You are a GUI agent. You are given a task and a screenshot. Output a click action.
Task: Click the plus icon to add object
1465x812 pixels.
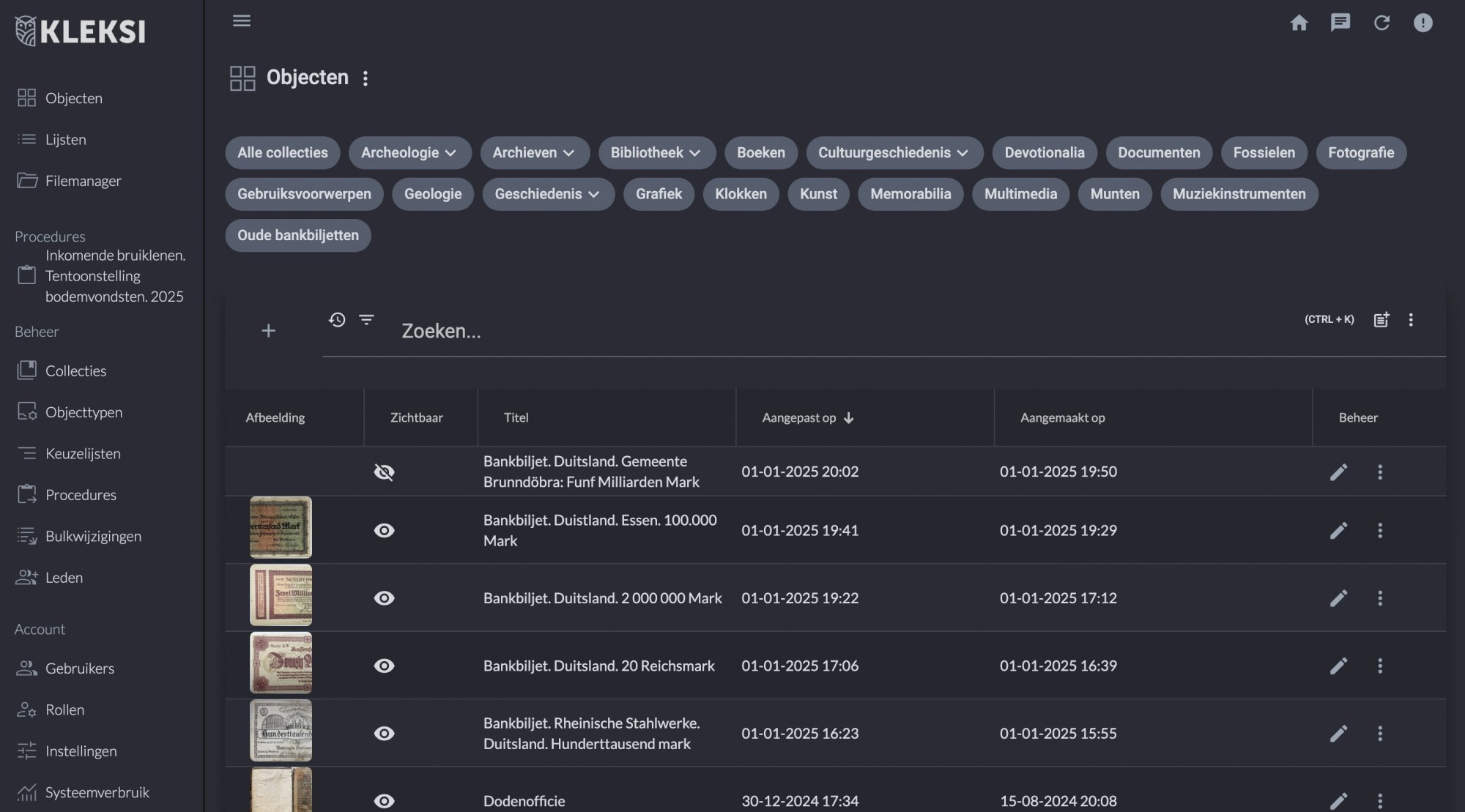point(268,331)
